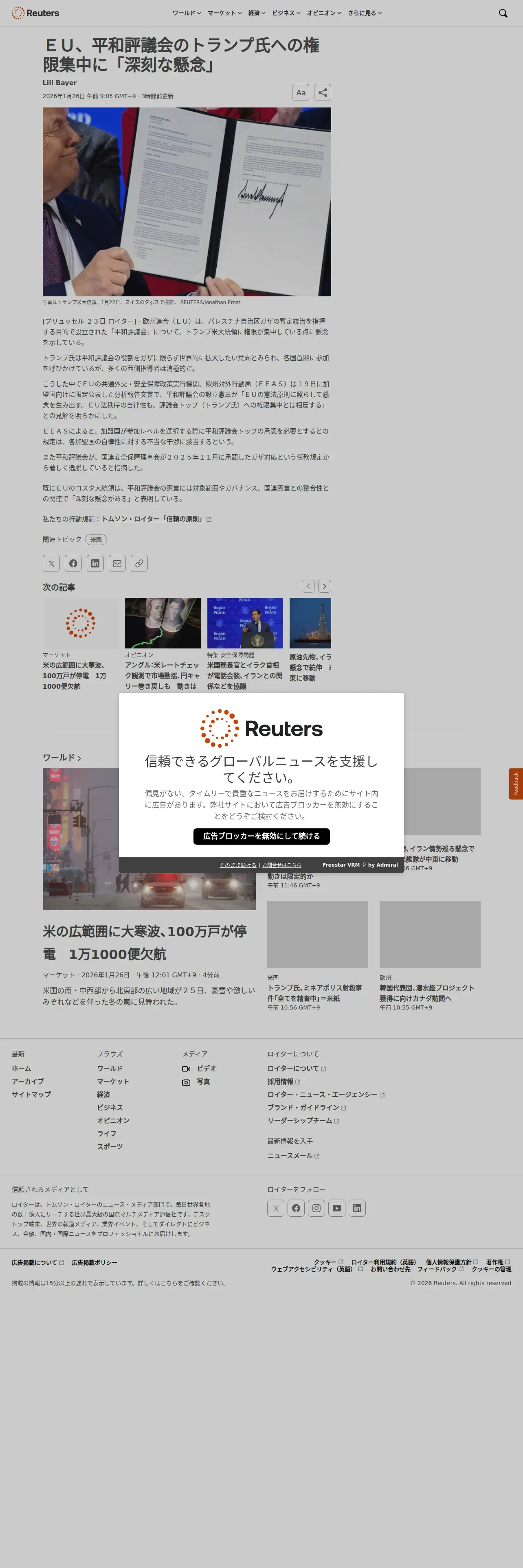Viewport: 523px width, 1568px height.
Task: Open the author name Lili Bayer
Action: coord(59,83)
